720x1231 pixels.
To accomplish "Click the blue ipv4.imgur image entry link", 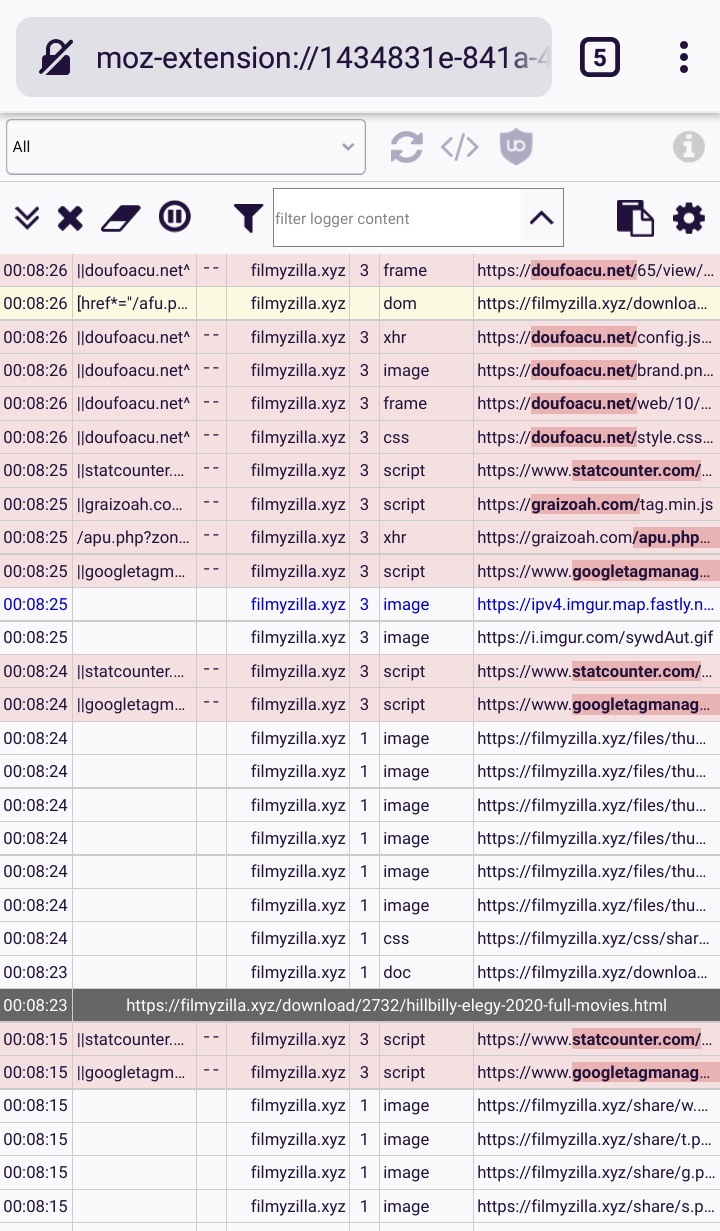I will [x=595, y=604].
